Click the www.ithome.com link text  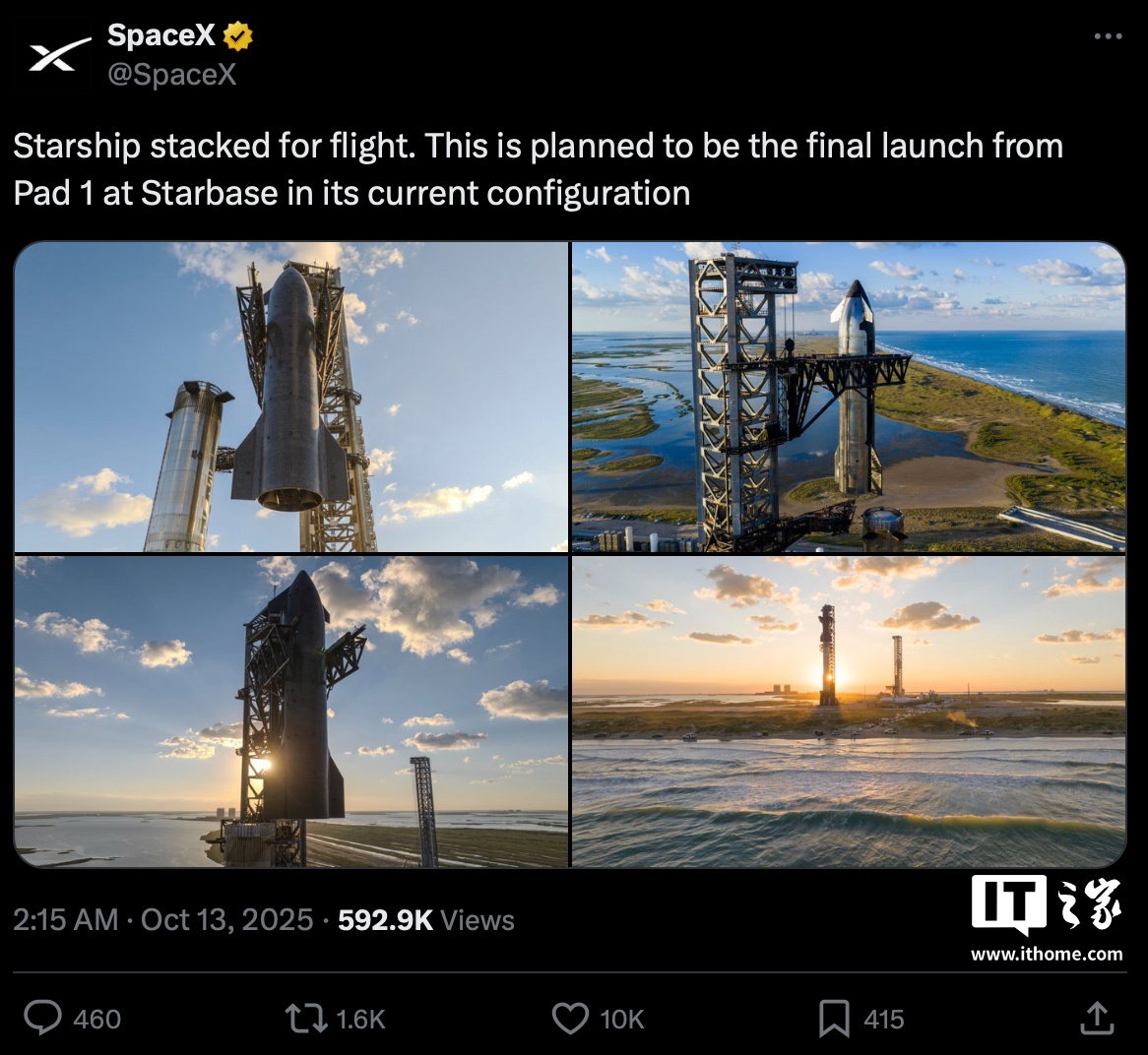1047,953
